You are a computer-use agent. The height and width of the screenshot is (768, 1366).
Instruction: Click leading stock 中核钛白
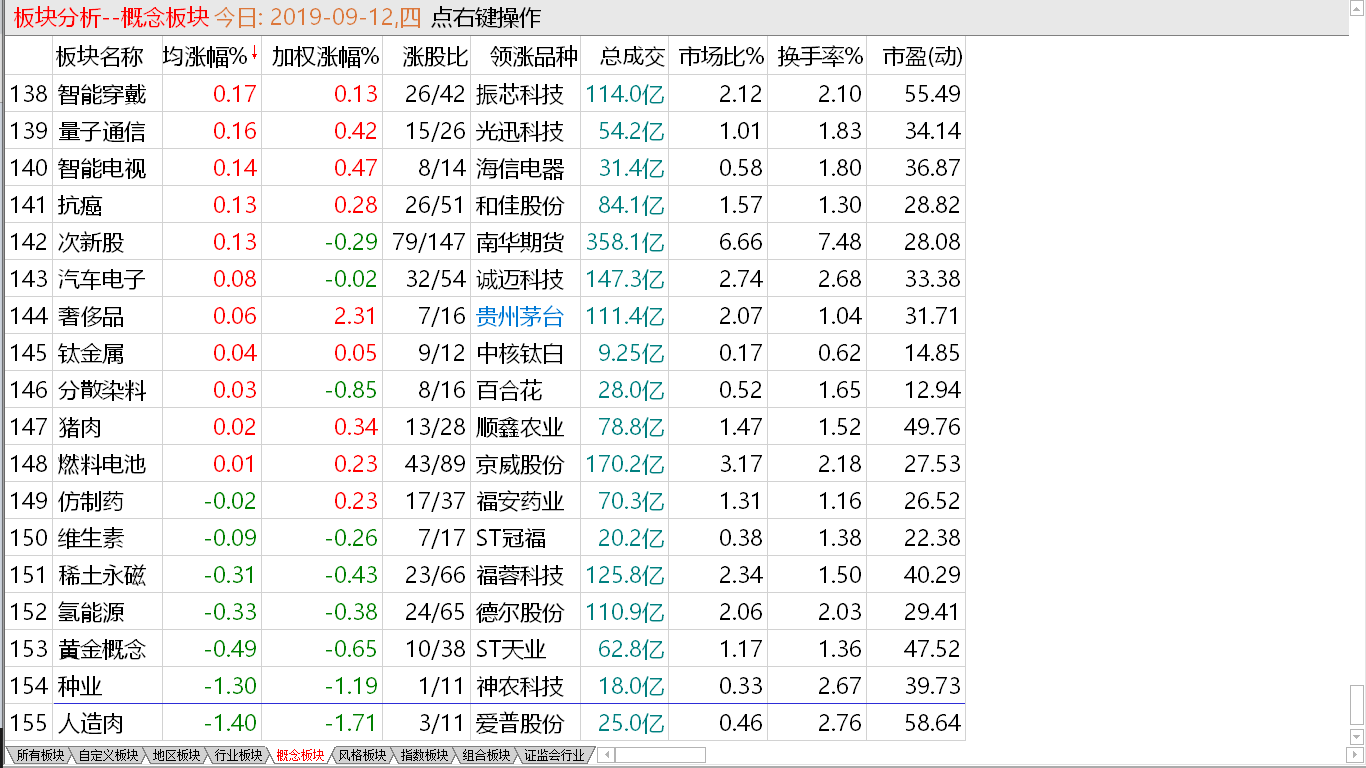520,353
